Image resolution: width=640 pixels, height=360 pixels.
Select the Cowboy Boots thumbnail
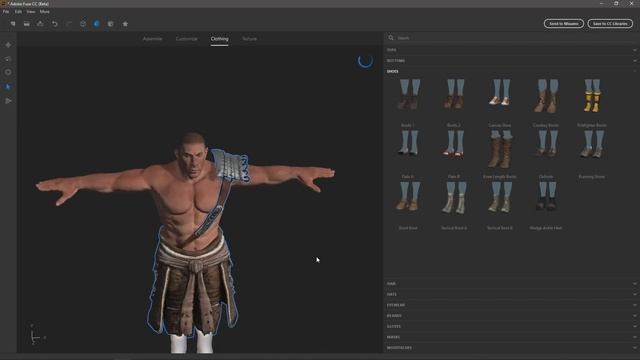546,96
